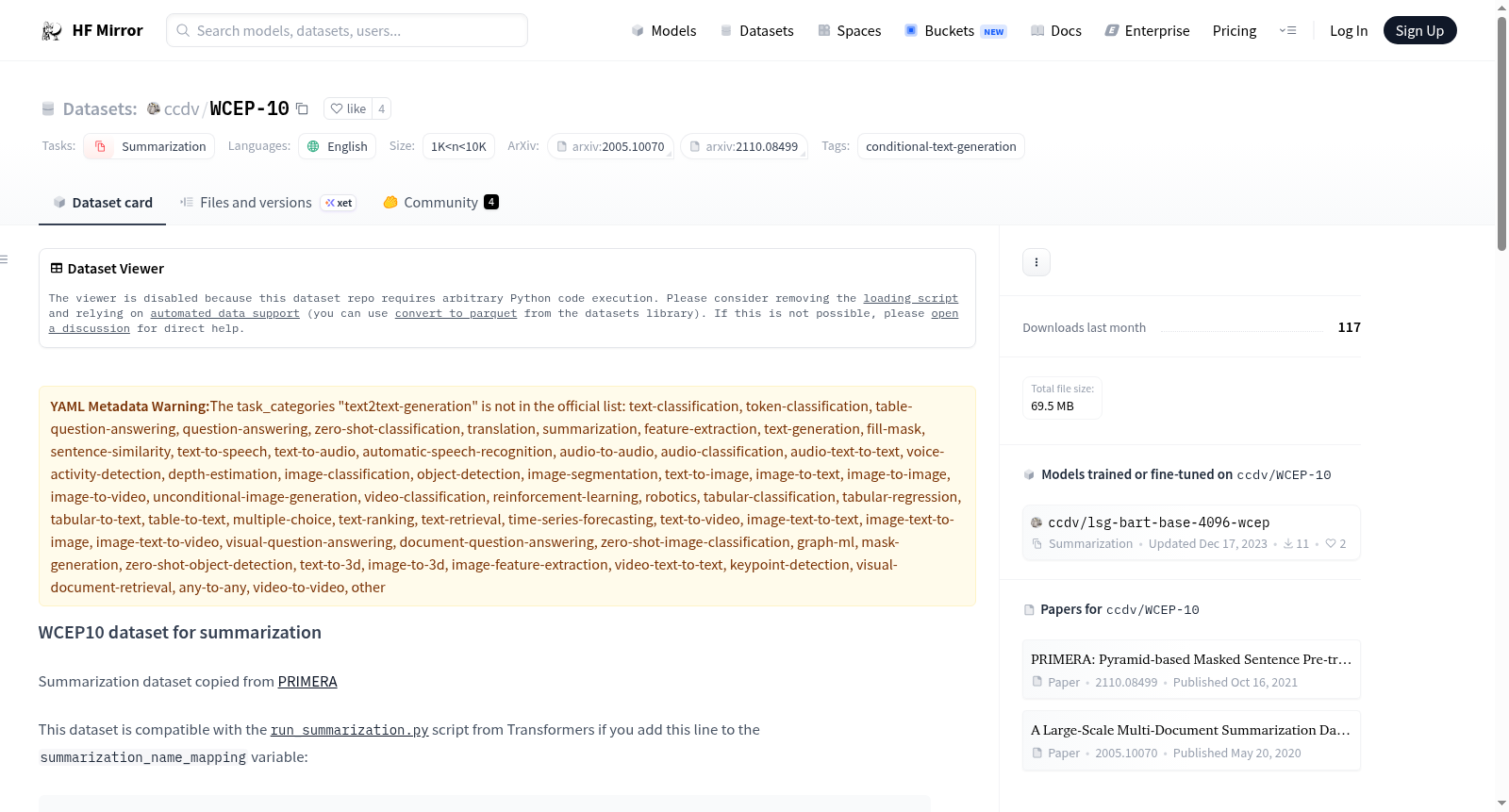Click the like count 4
Viewport: 1509px width, 812px height.
[x=381, y=108]
